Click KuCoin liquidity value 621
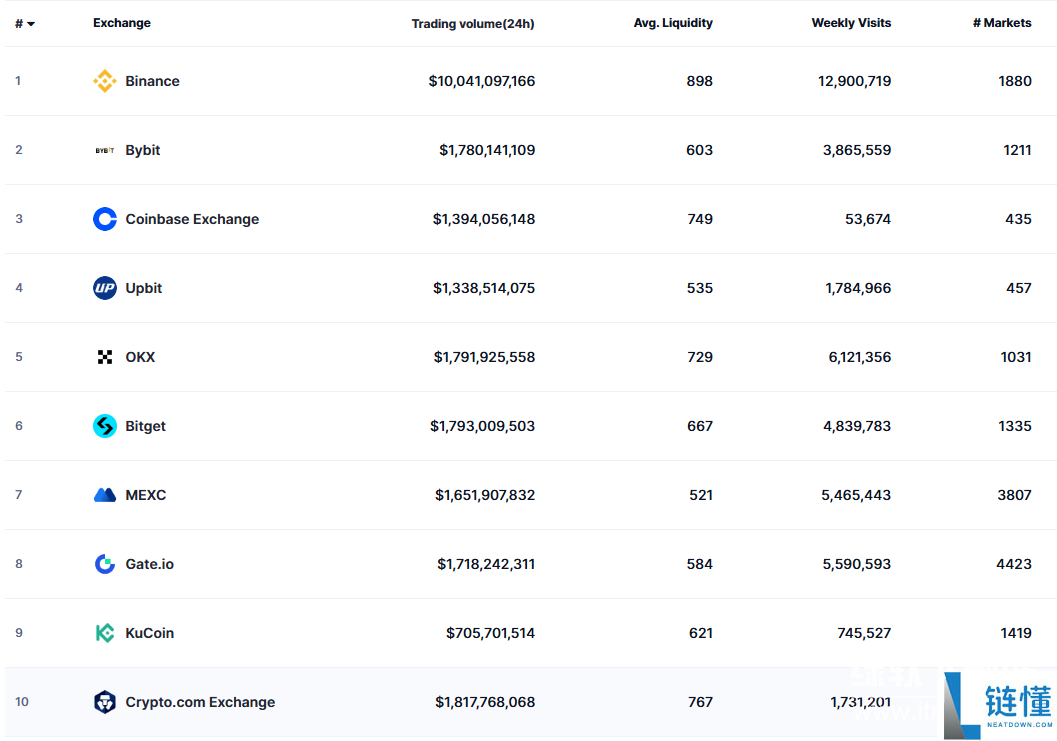Screen dimensions: 1057x741 coord(701,633)
